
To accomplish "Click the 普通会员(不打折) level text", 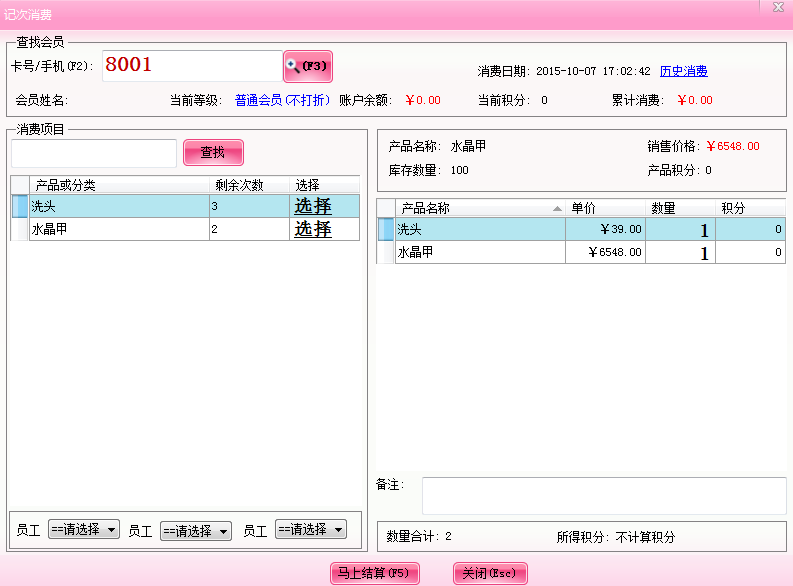I will 282,100.
